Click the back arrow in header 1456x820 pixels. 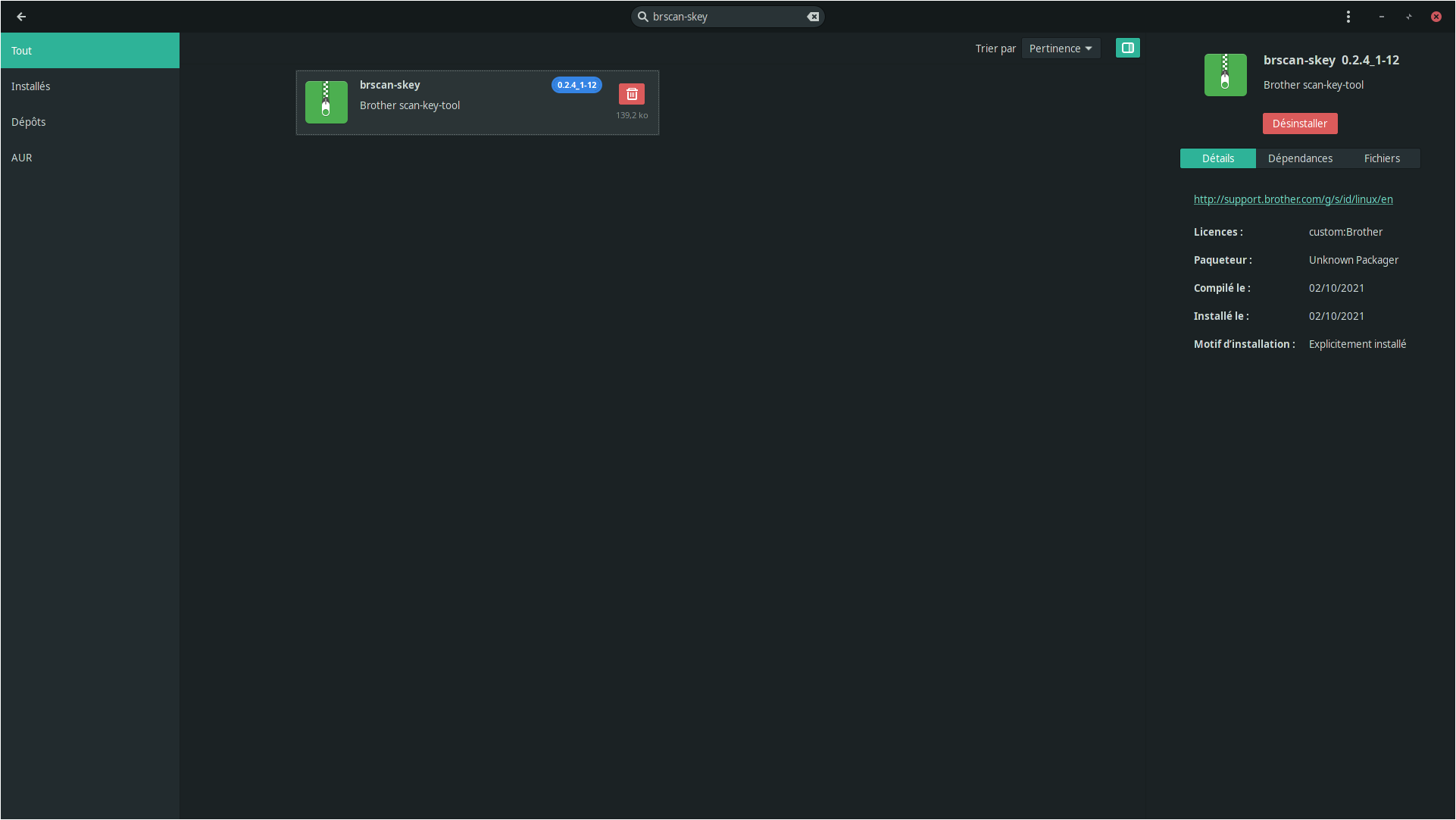[x=21, y=17]
